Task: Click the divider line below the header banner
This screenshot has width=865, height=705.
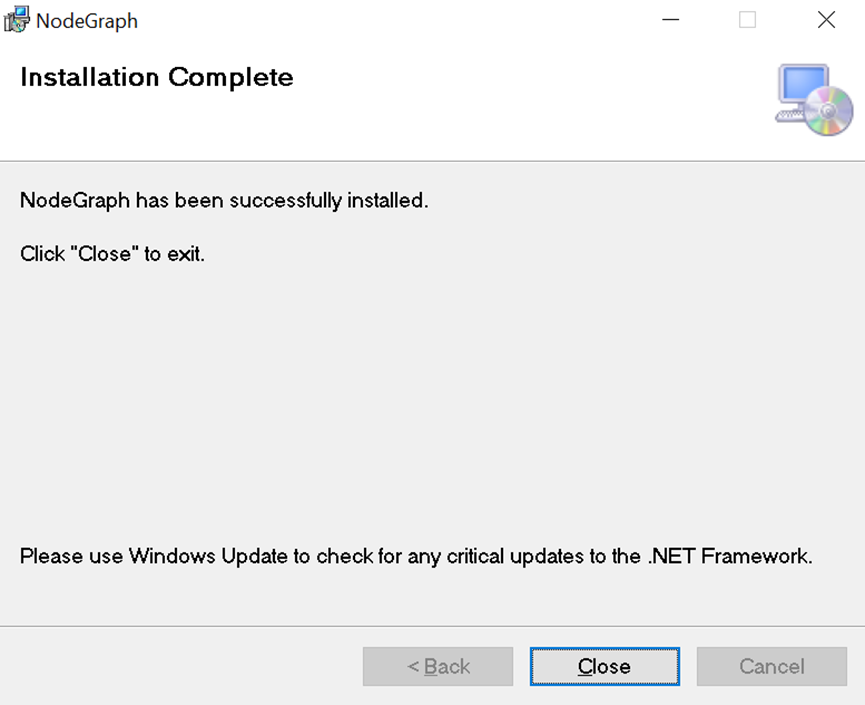Action: click(x=432, y=161)
